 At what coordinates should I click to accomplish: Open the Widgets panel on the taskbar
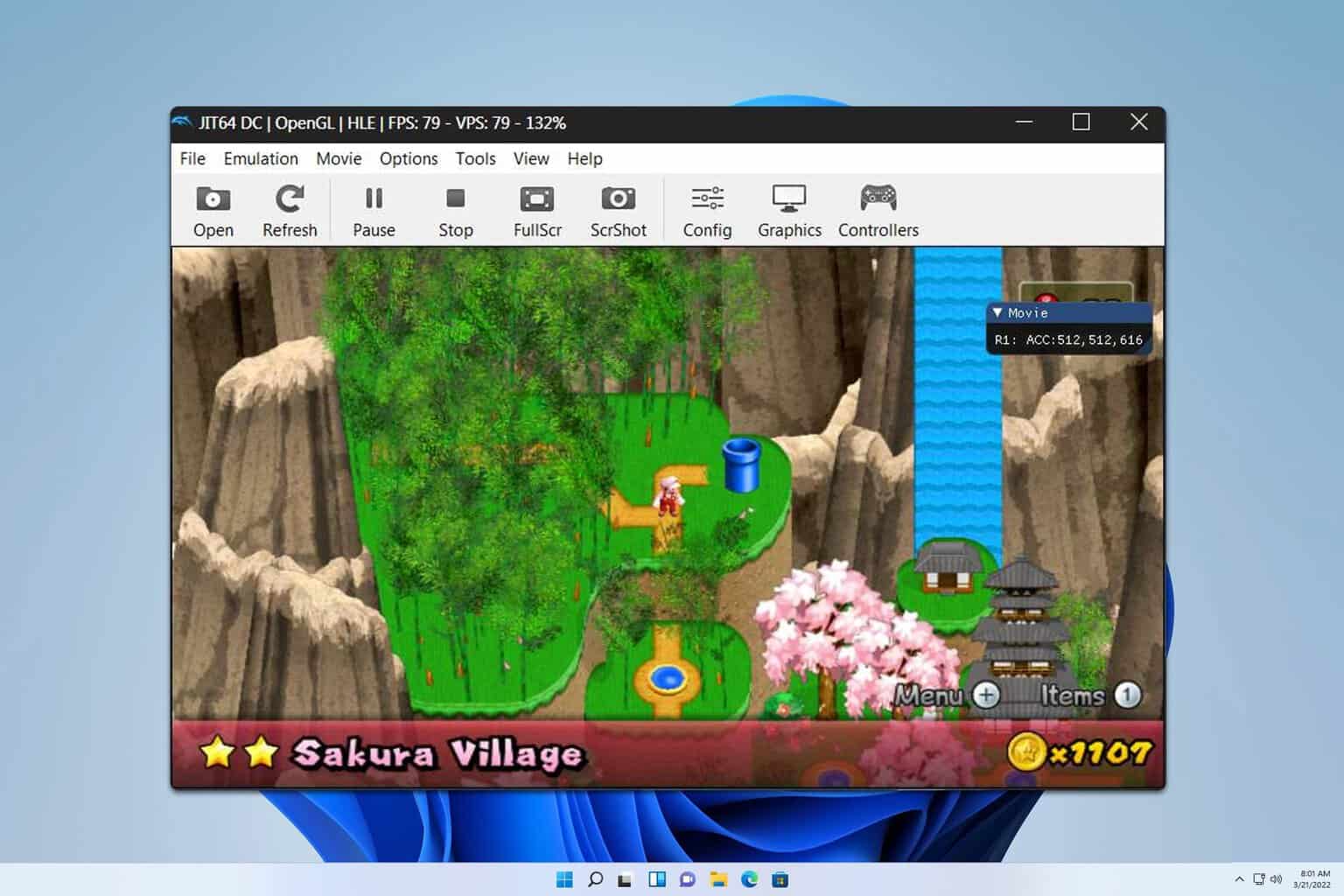click(x=656, y=879)
